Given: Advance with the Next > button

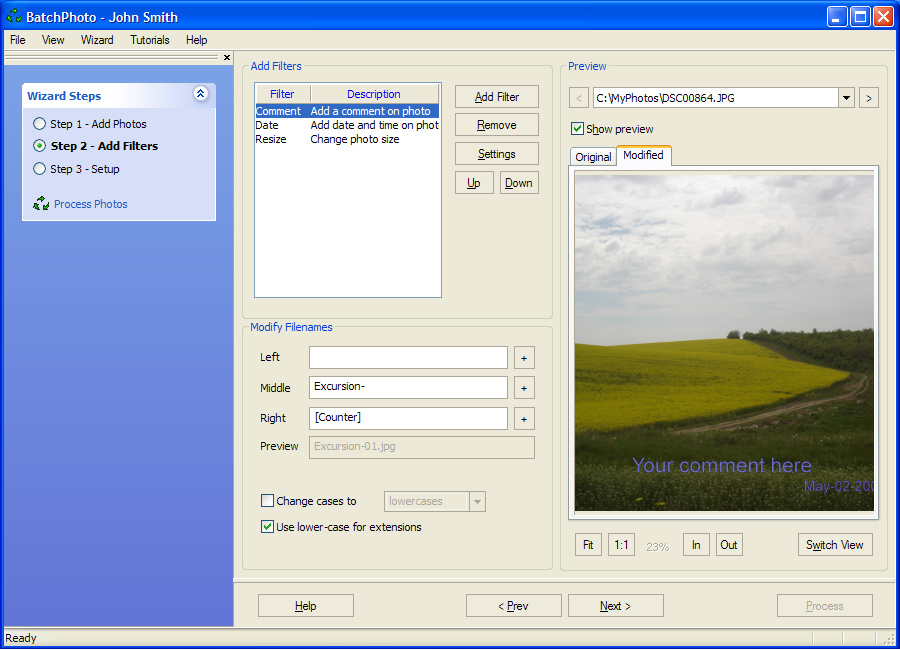Looking at the screenshot, I should [x=615, y=606].
